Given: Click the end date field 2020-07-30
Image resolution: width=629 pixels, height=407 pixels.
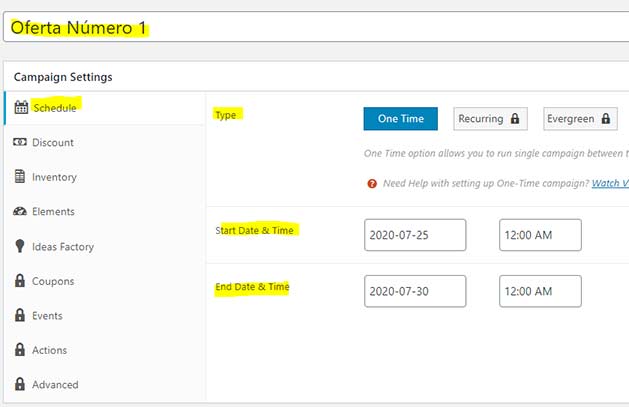Looking at the screenshot, I should click(415, 291).
